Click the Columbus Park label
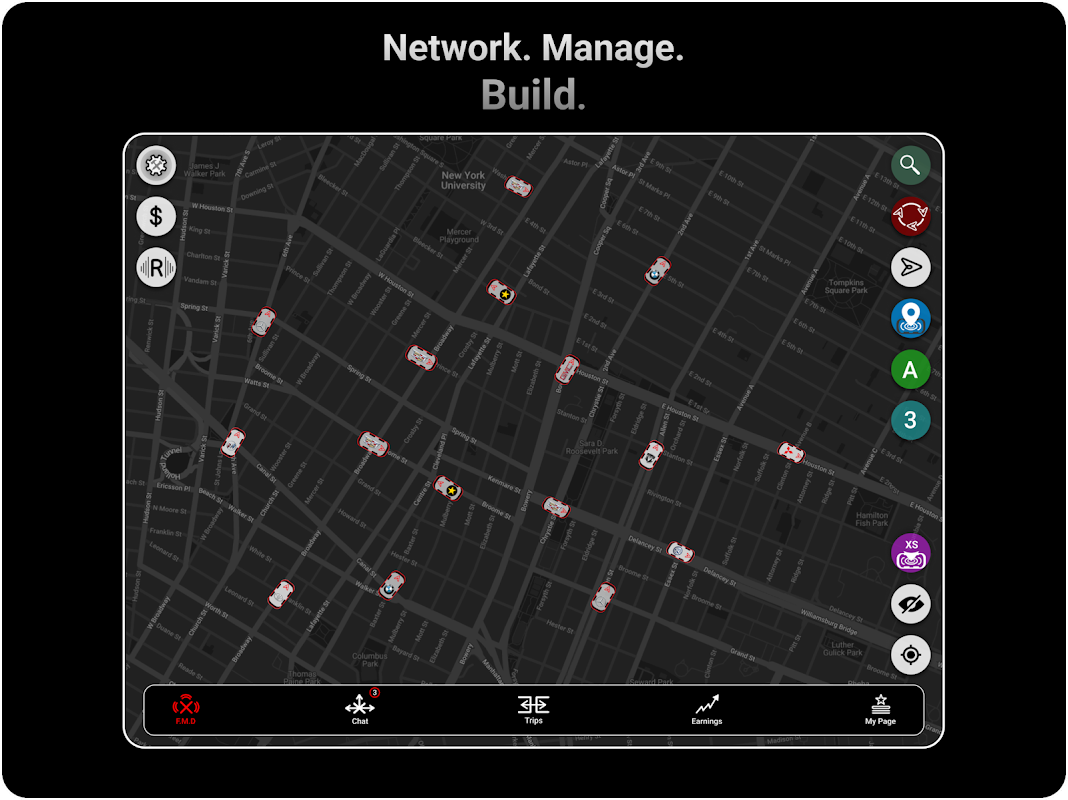1068x800 pixels. pyautogui.click(x=369, y=660)
